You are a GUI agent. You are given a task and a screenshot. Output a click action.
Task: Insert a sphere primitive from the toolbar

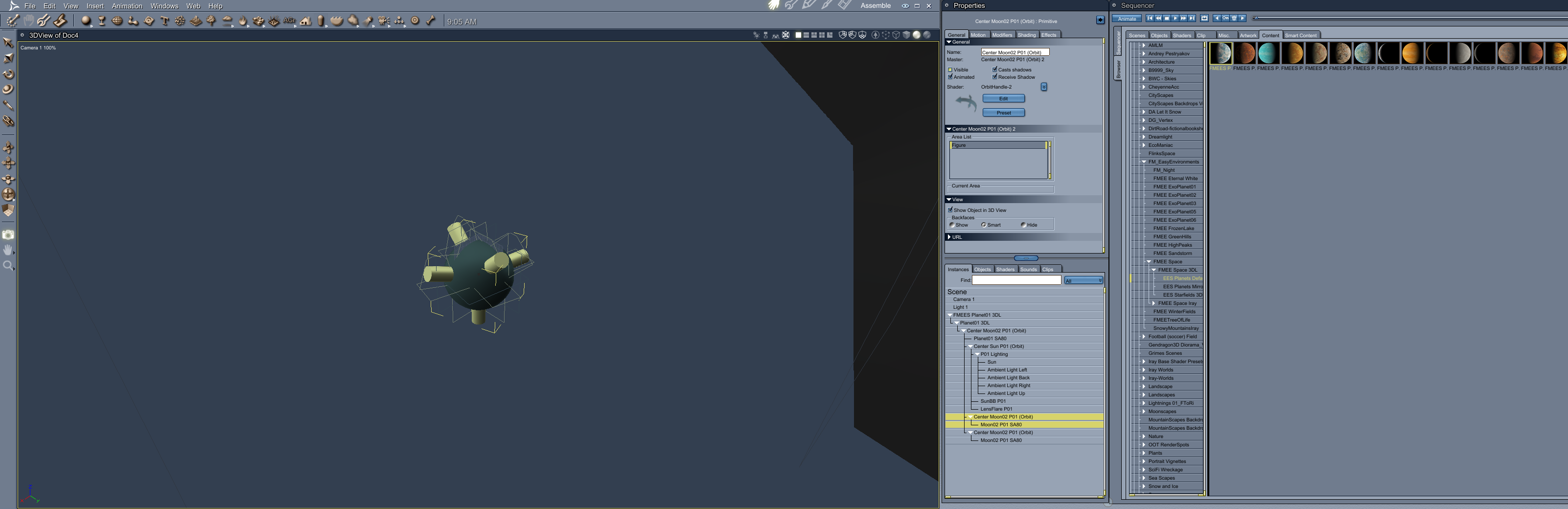click(x=87, y=21)
